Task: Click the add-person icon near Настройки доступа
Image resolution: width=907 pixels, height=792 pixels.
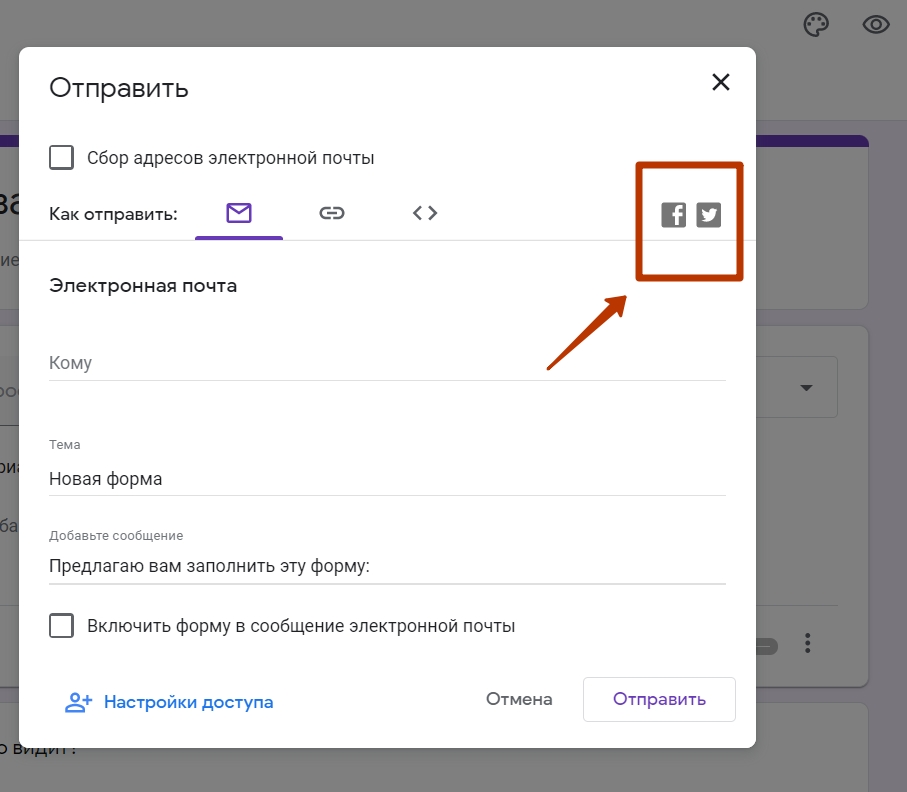Action: [x=78, y=702]
